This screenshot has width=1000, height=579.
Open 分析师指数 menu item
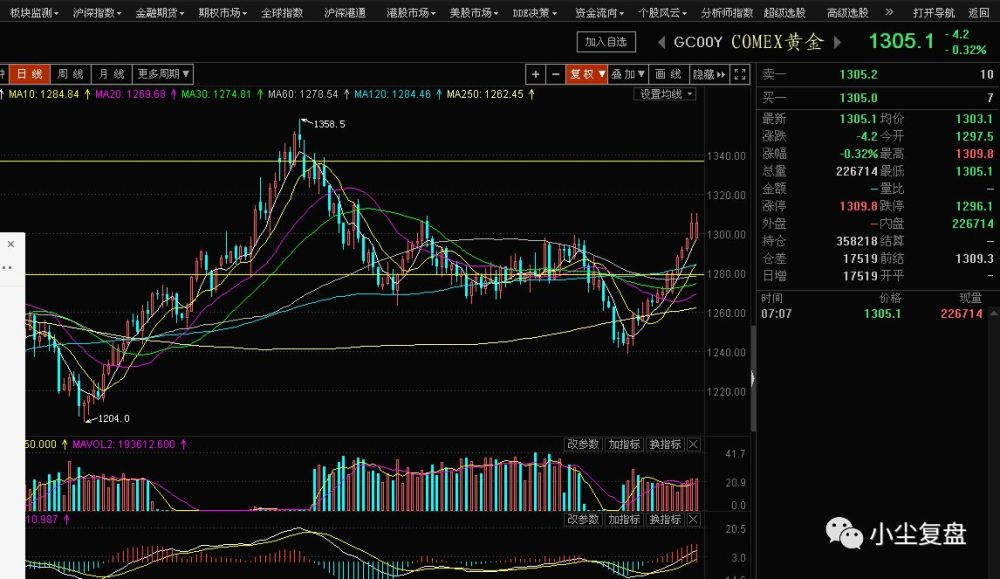726,12
